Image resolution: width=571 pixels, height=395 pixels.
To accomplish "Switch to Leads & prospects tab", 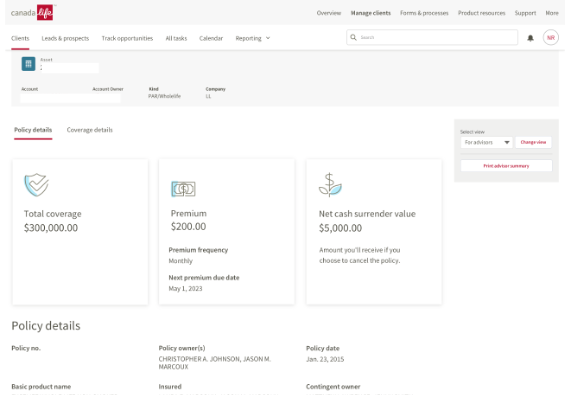I will [65, 38].
